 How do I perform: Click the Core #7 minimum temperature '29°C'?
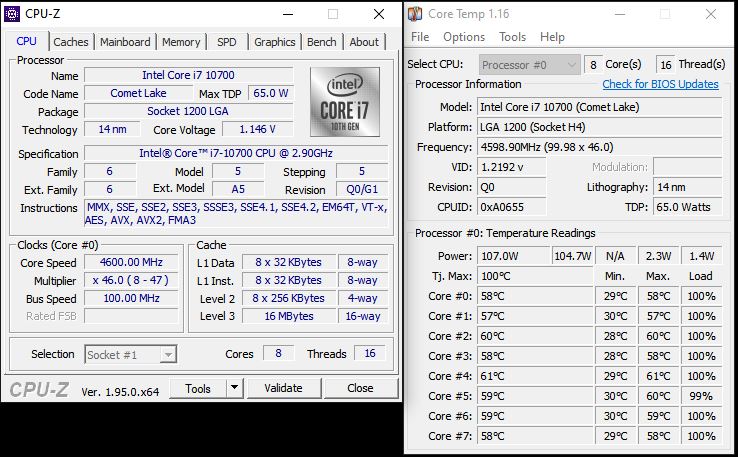click(x=616, y=436)
